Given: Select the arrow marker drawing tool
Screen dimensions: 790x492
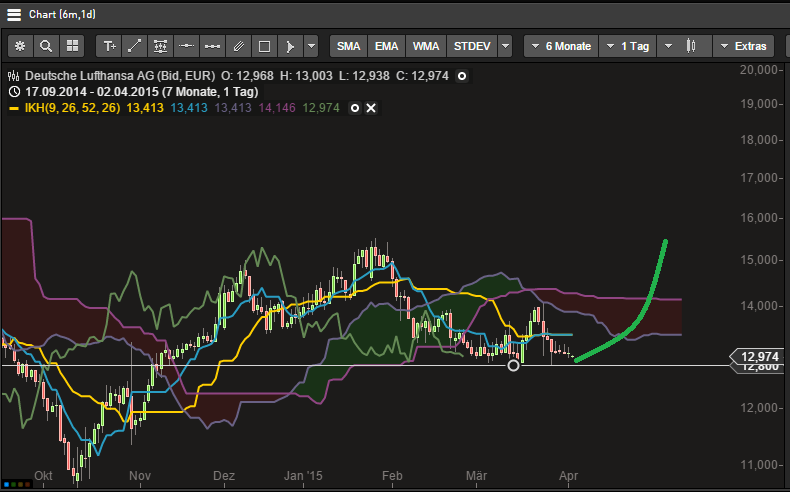Looking at the screenshot, I should pos(291,46).
